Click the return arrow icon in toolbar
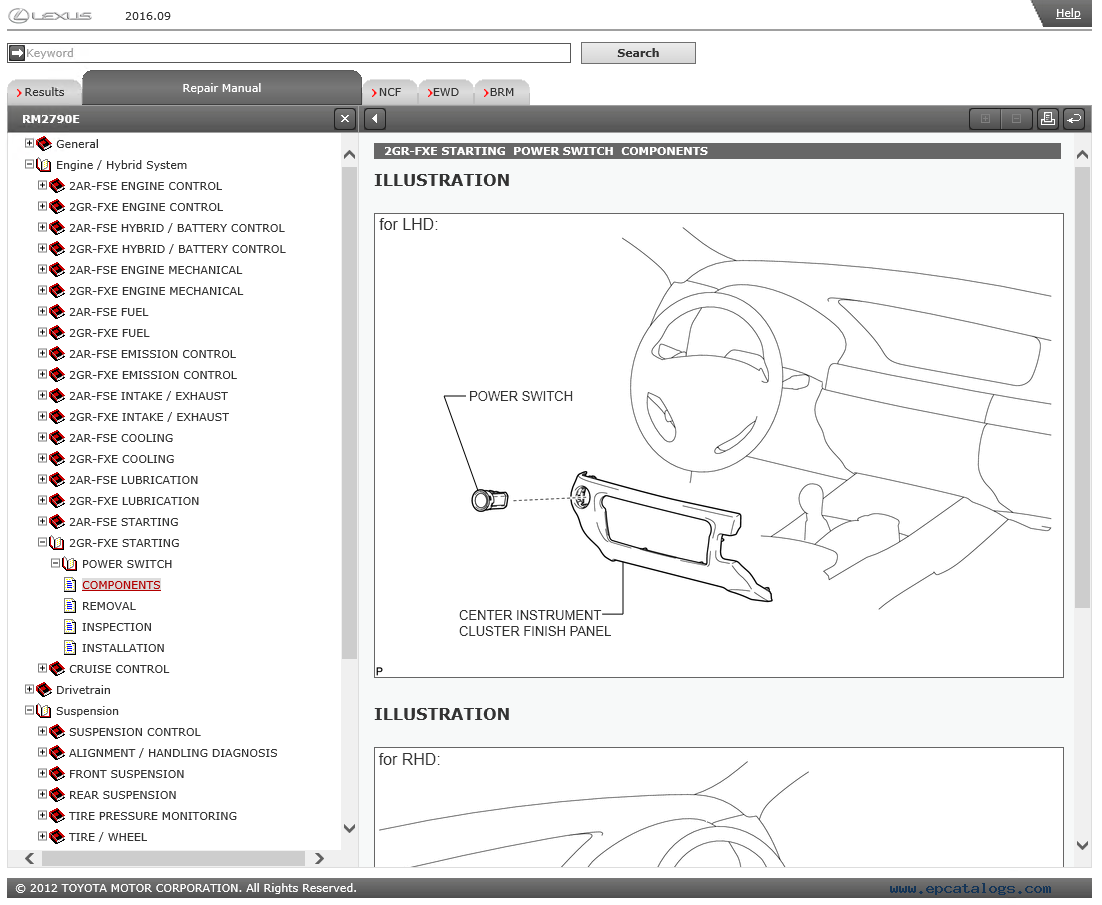This screenshot has width=1102, height=905. click(1074, 119)
